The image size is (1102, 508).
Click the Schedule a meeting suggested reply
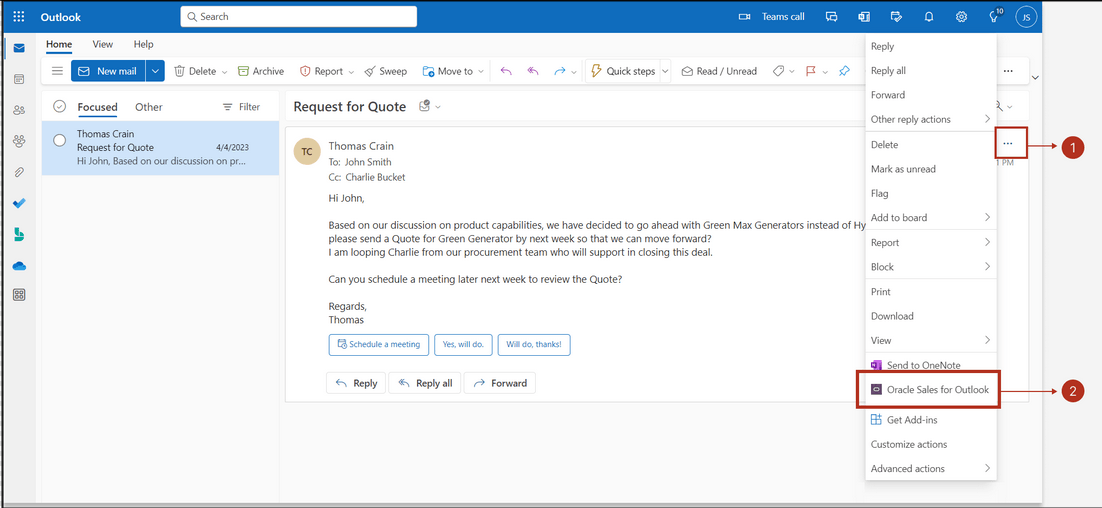coord(379,344)
